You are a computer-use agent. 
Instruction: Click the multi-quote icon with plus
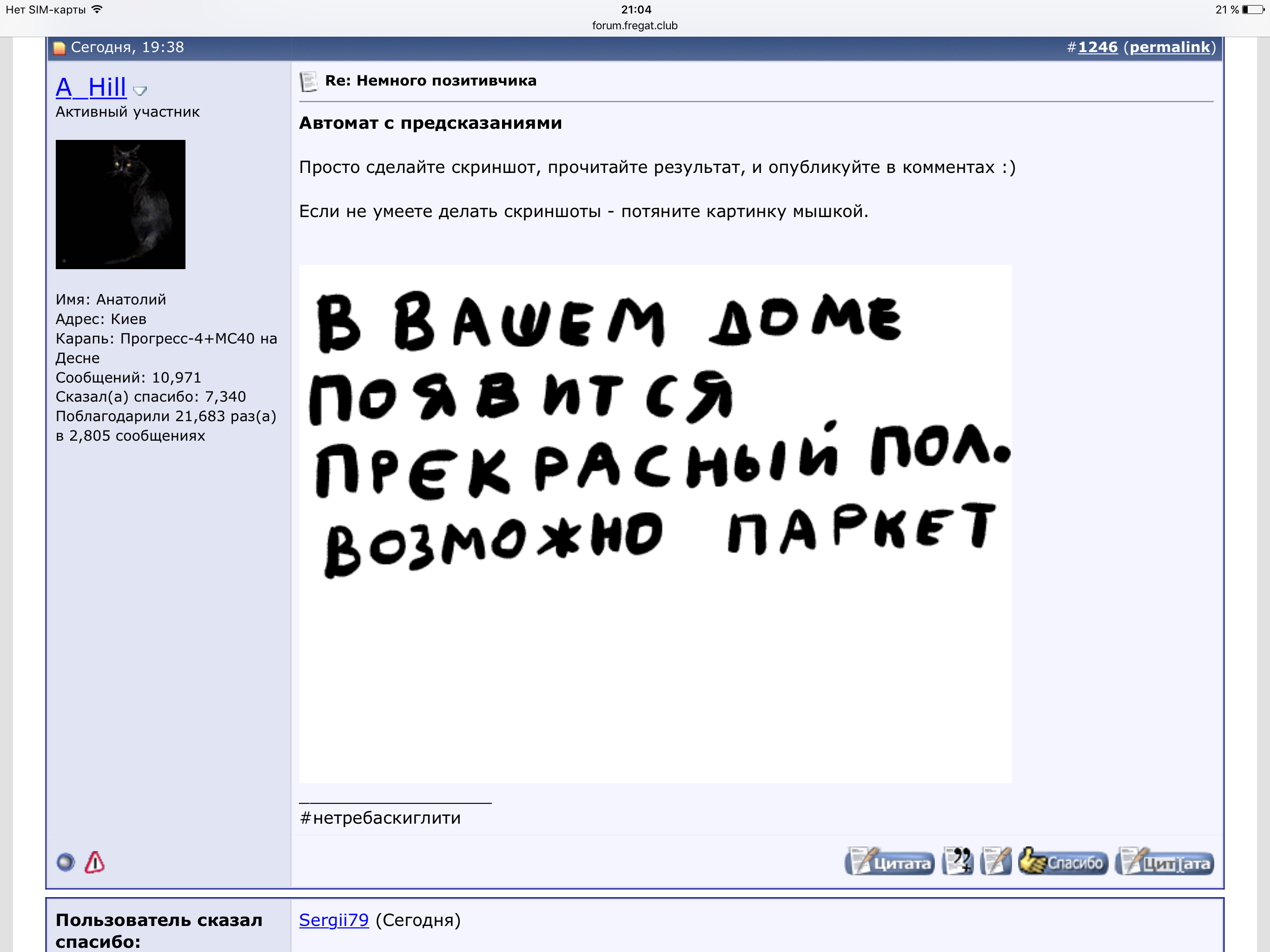[958, 862]
